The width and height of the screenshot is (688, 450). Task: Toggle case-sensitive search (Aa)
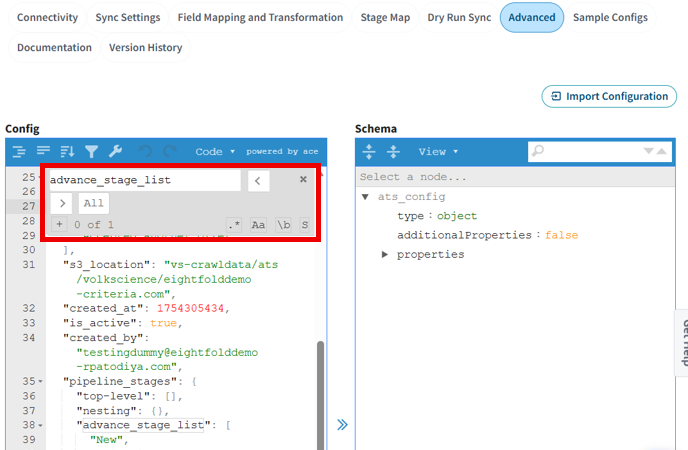258,225
